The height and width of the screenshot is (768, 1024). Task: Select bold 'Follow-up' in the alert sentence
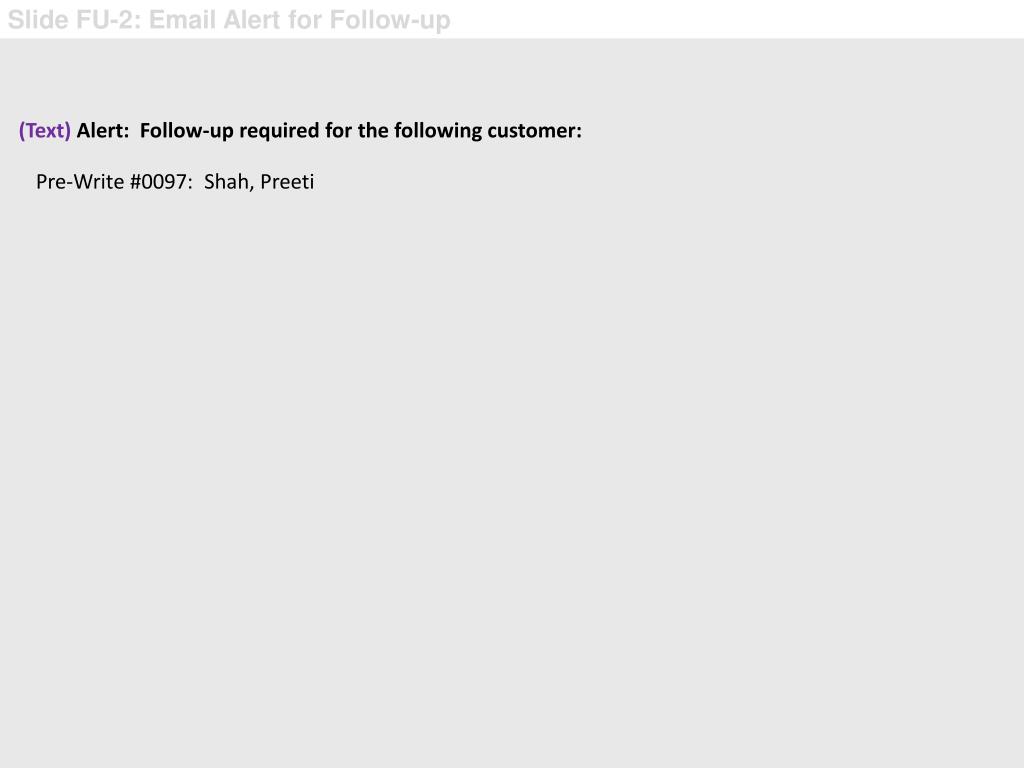[x=187, y=131]
